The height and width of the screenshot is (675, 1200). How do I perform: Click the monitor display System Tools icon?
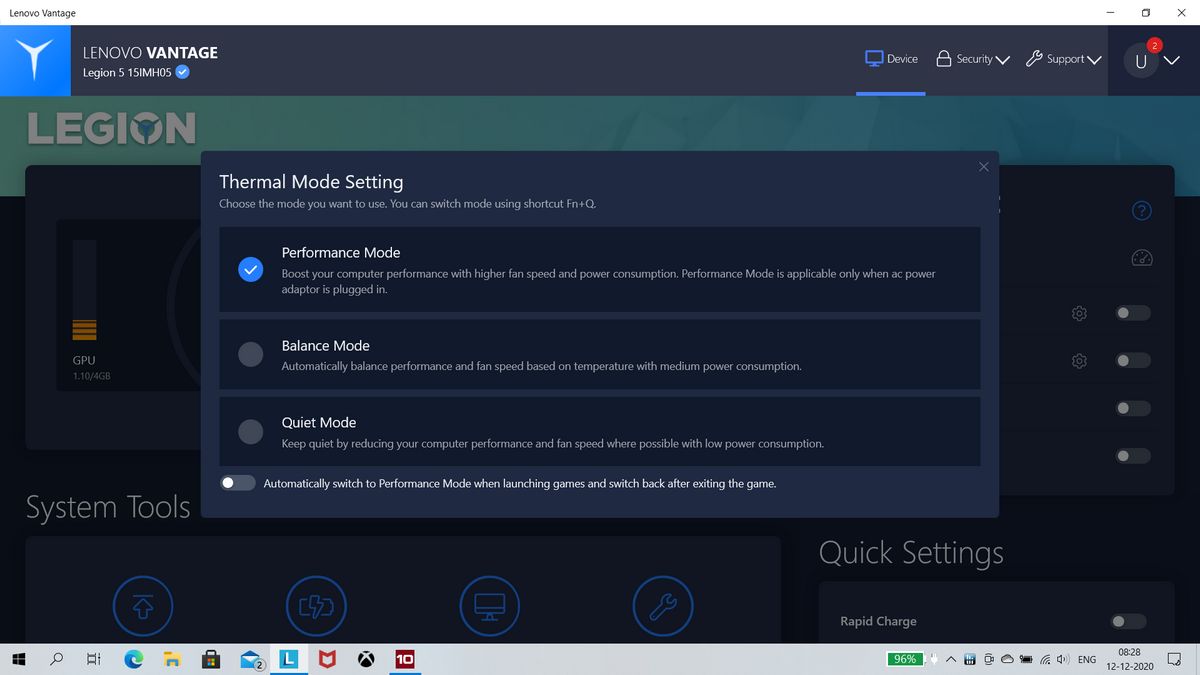click(x=490, y=605)
